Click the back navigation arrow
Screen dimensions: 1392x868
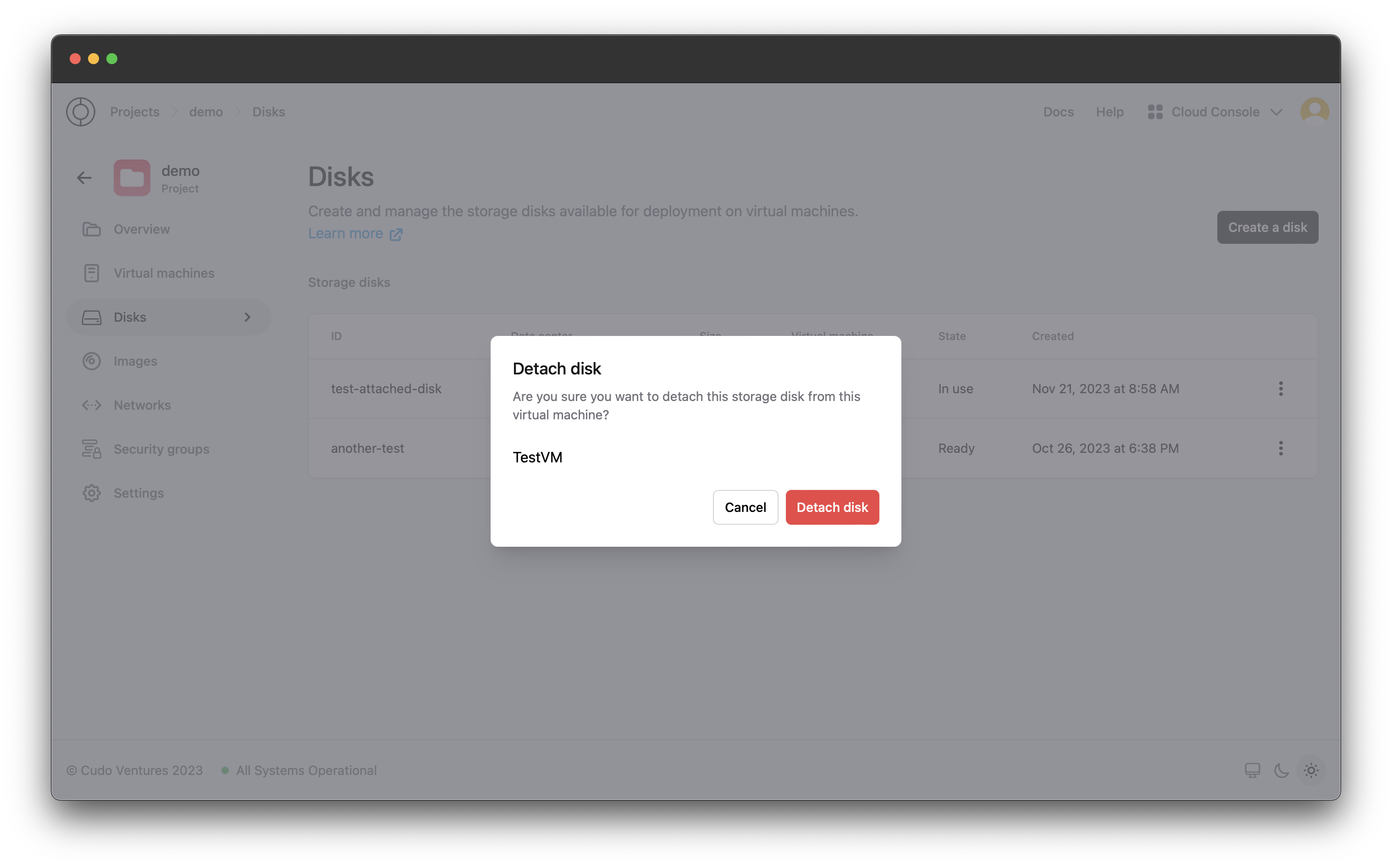coord(84,177)
